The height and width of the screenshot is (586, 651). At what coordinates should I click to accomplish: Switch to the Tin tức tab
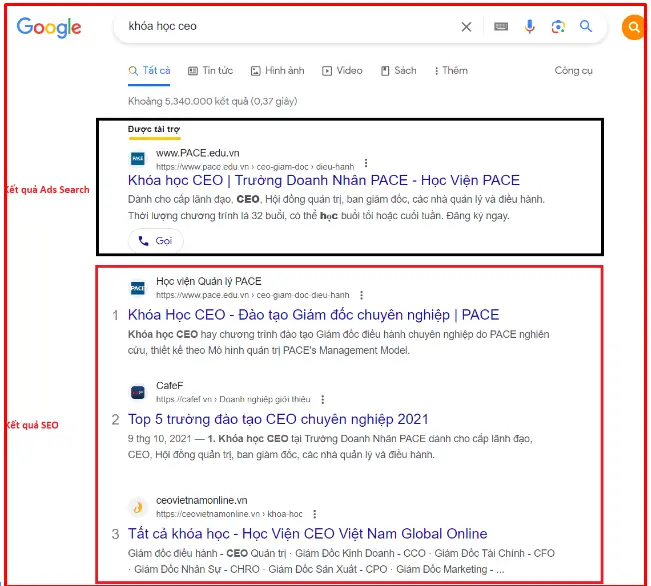click(210, 71)
